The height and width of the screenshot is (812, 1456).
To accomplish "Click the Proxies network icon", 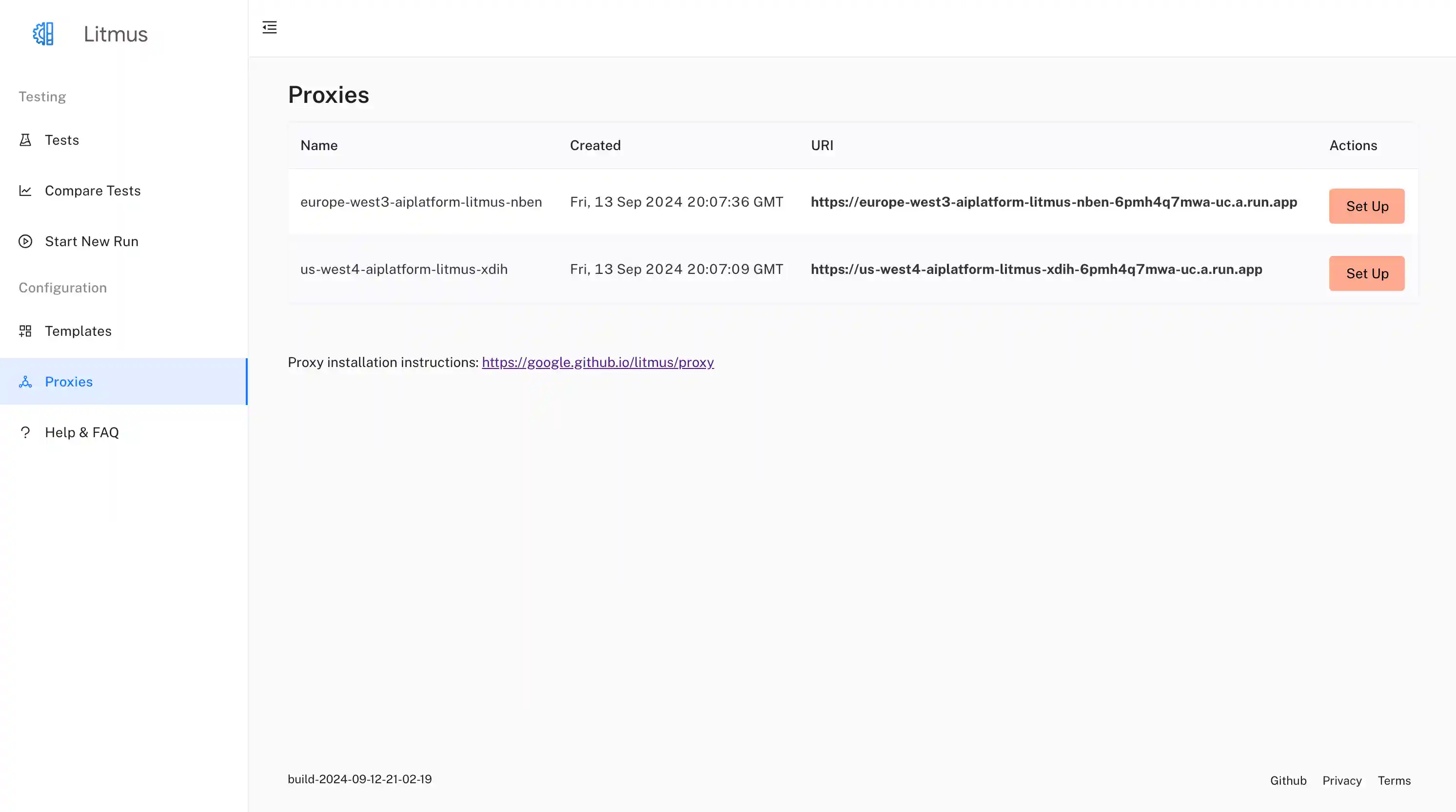I will [25, 382].
